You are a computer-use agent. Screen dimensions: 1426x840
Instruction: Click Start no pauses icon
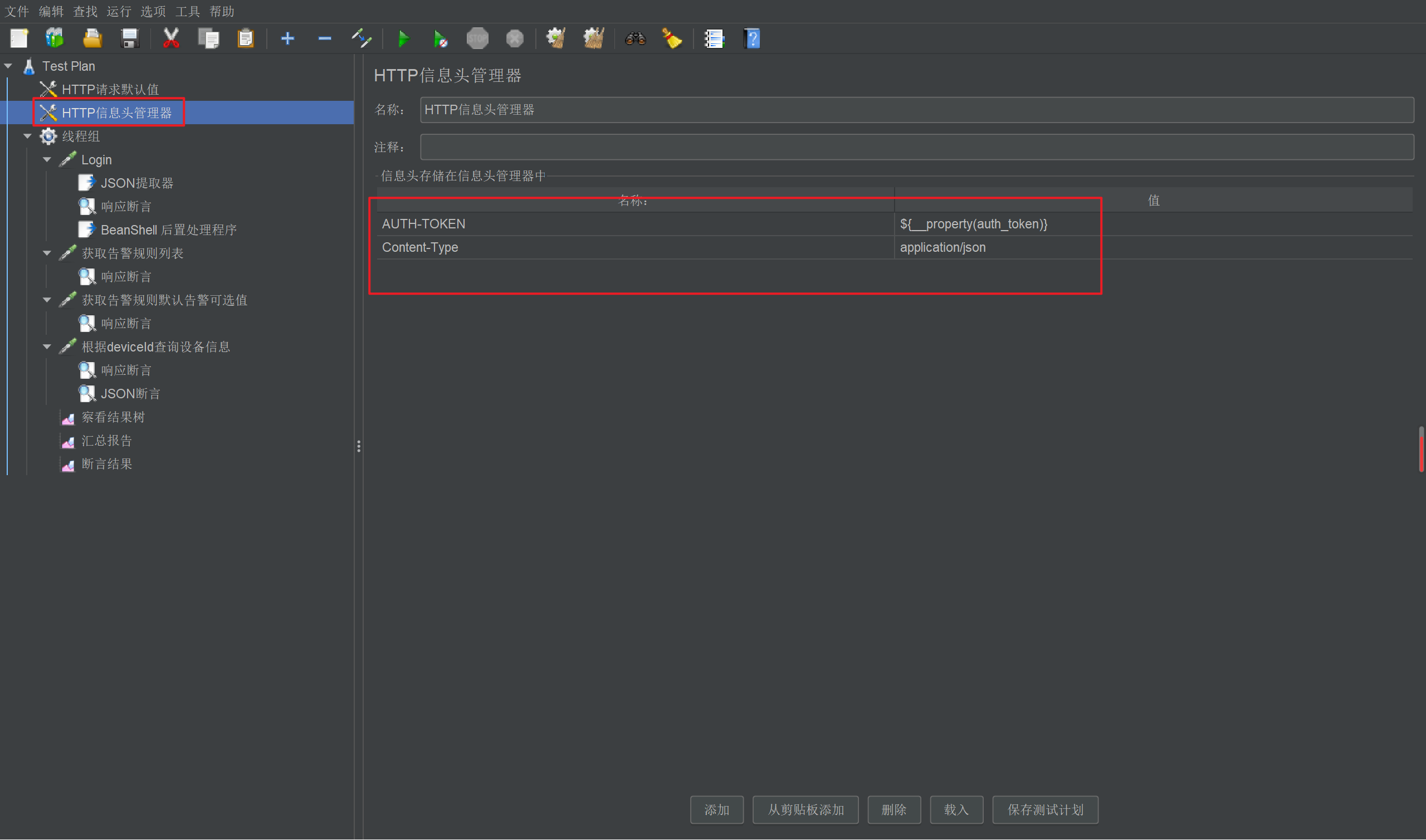point(440,38)
